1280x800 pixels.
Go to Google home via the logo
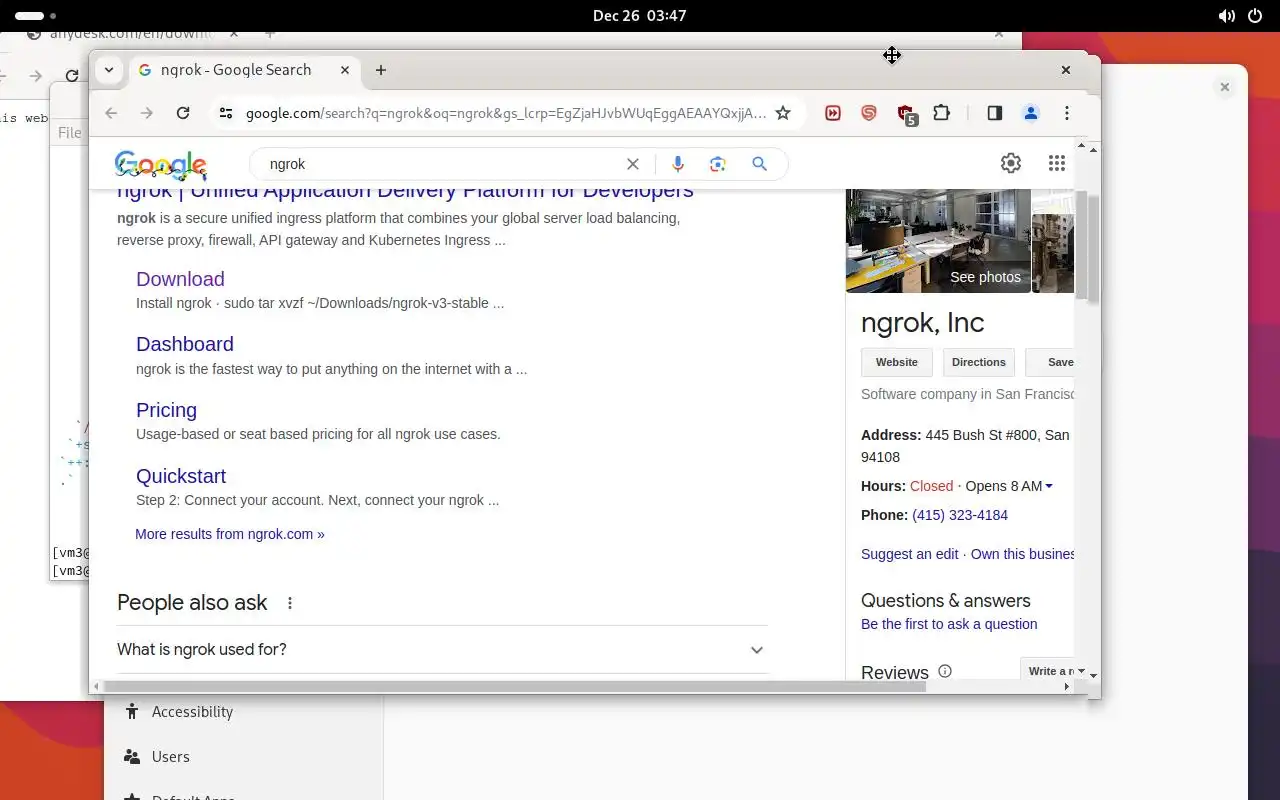pos(161,165)
